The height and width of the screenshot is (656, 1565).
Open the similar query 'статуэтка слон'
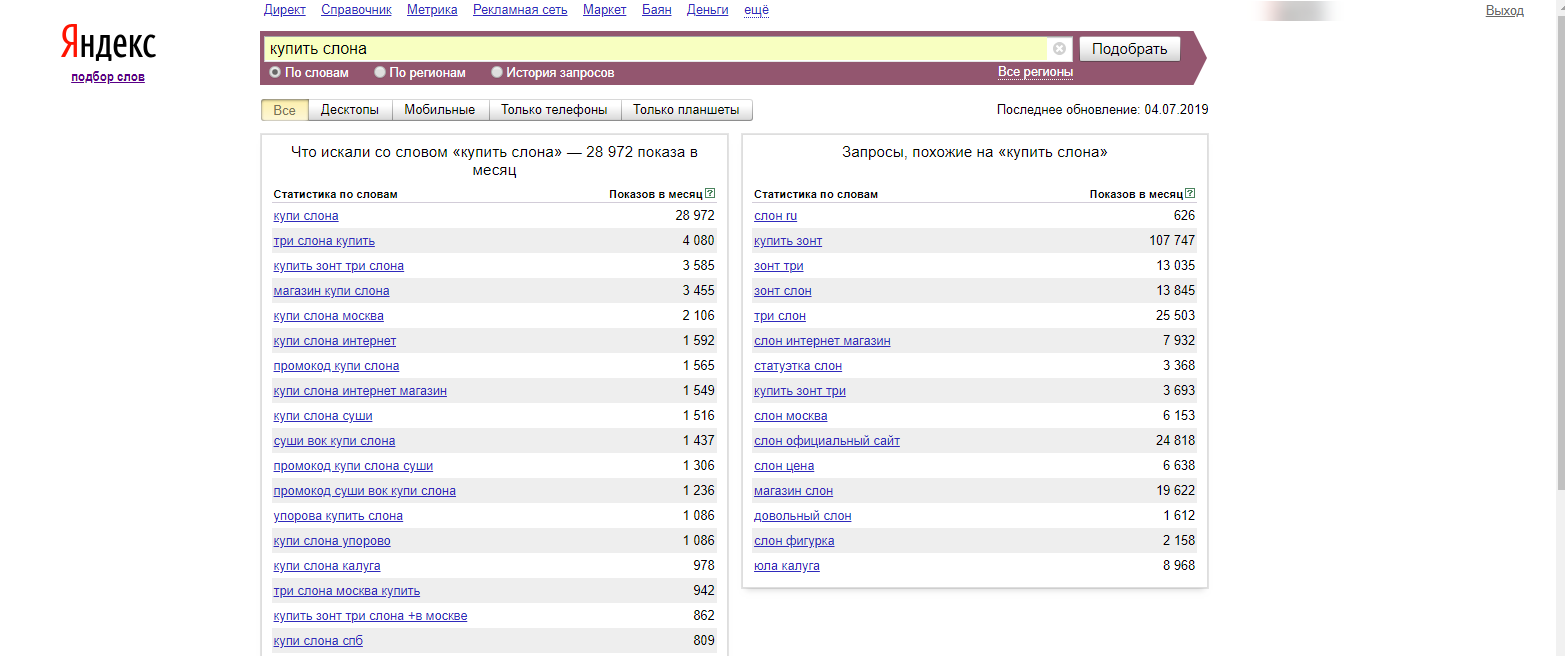tap(798, 366)
